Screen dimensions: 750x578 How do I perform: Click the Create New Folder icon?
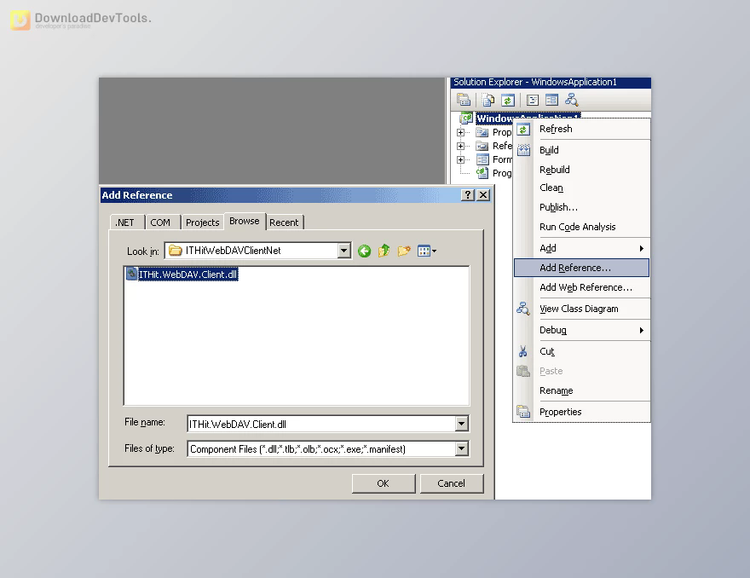point(404,251)
